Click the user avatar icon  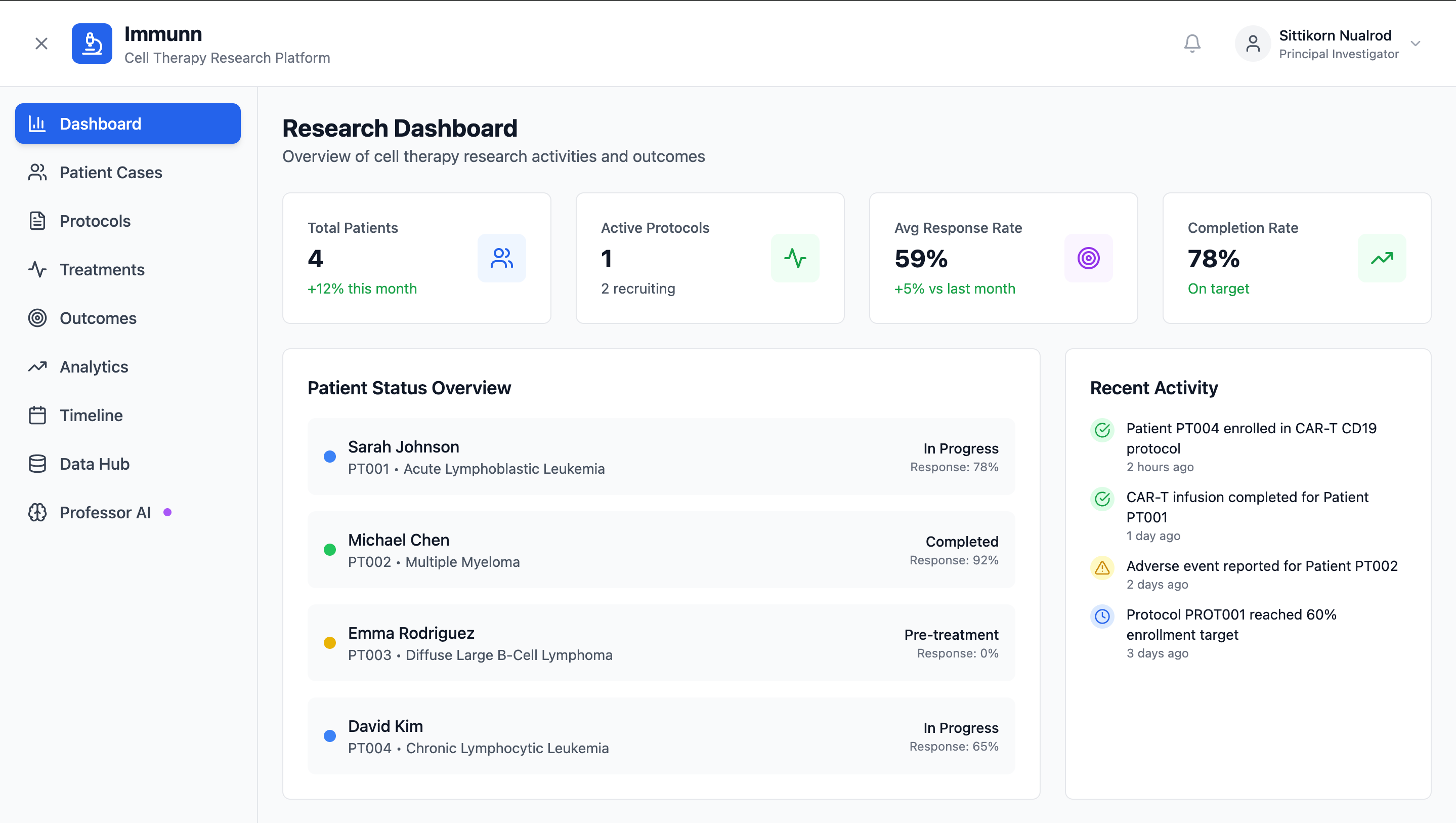coord(1253,44)
